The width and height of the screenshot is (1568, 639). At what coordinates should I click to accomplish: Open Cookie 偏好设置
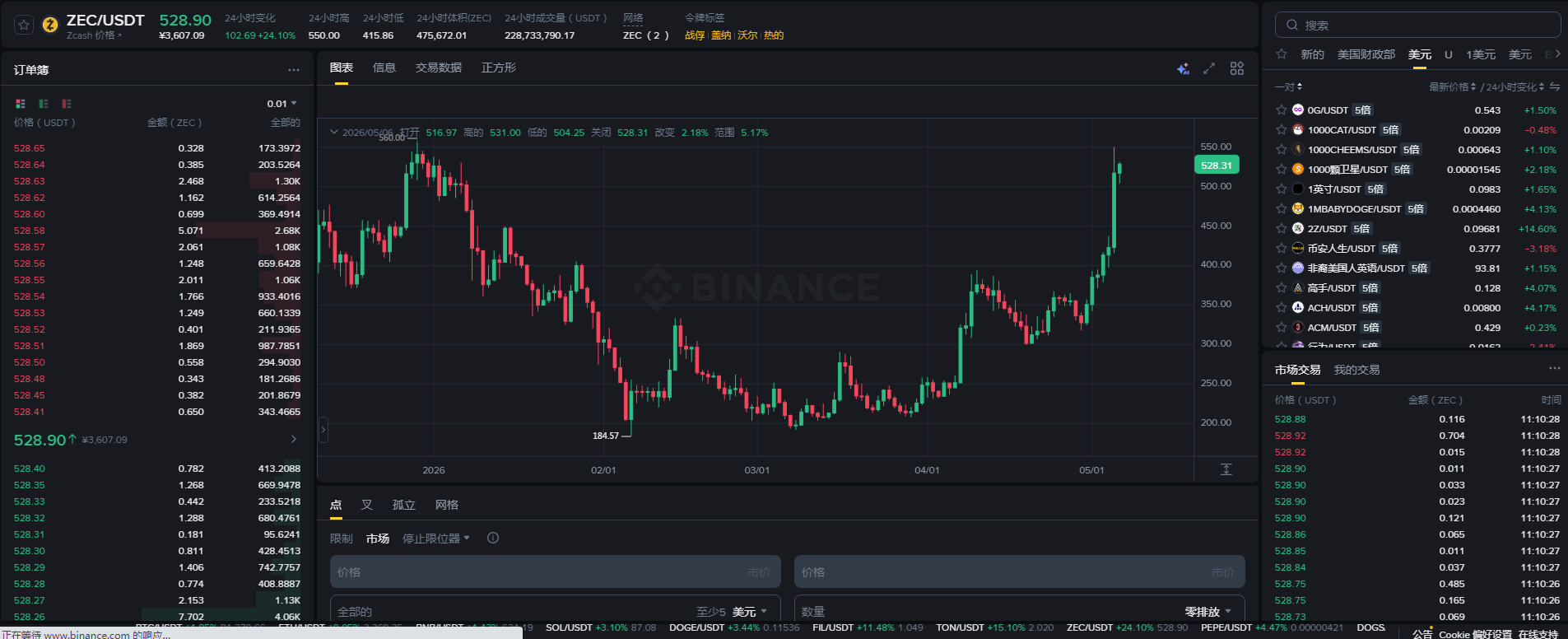tap(1475, 634)
